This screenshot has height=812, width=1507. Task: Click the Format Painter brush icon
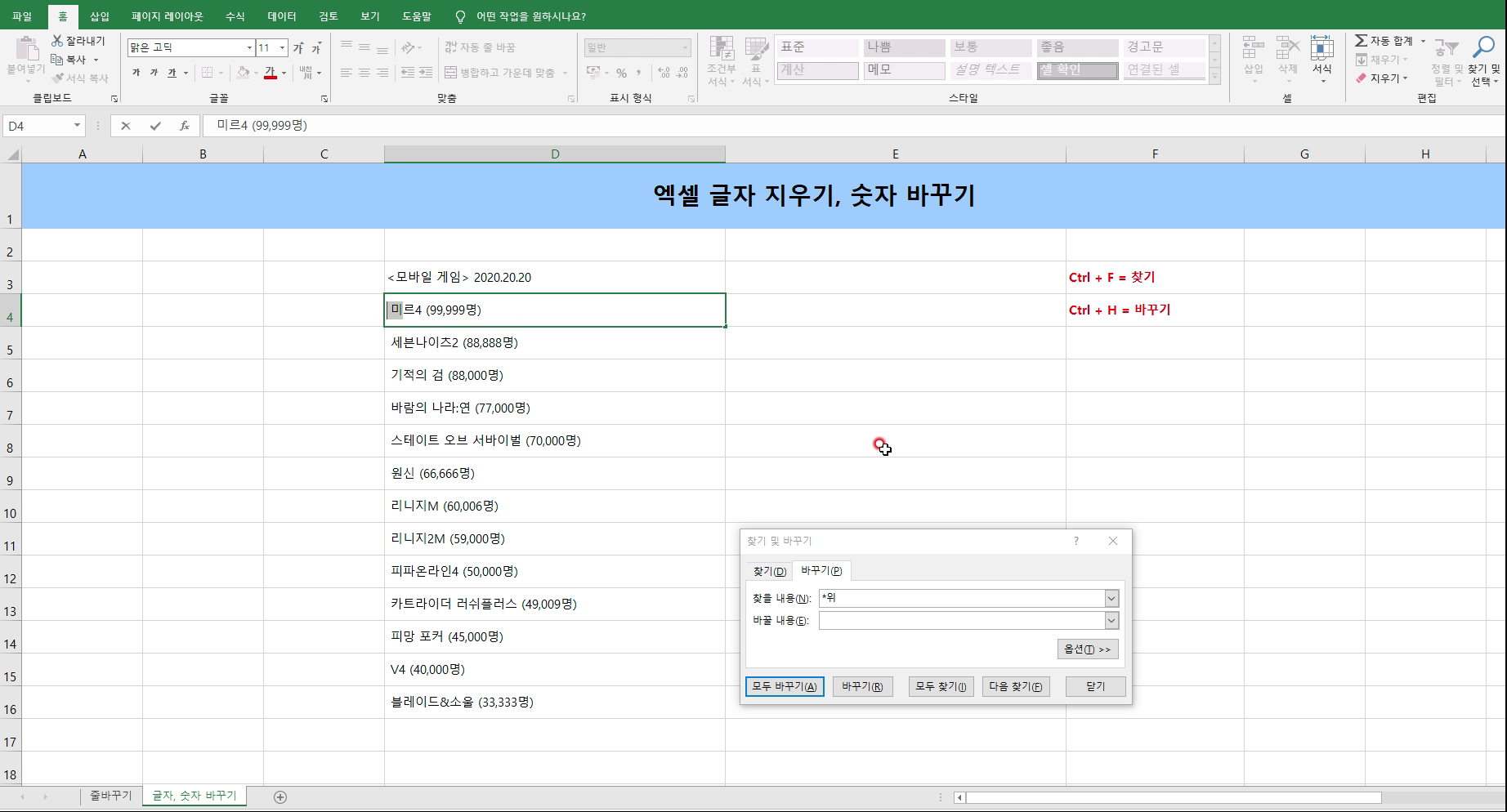[57, 78]
